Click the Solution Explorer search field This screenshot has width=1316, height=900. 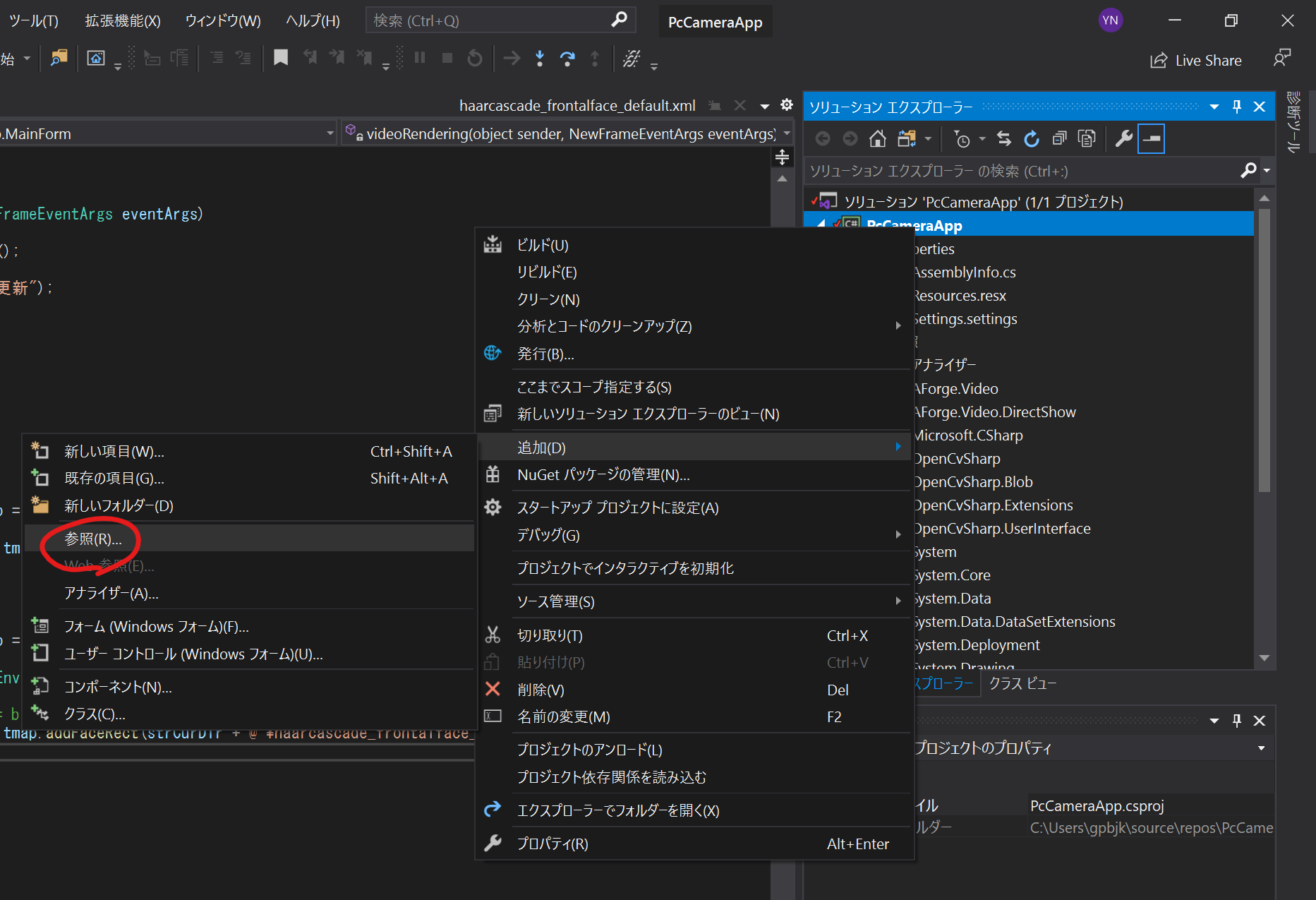tap(1022, 171)
